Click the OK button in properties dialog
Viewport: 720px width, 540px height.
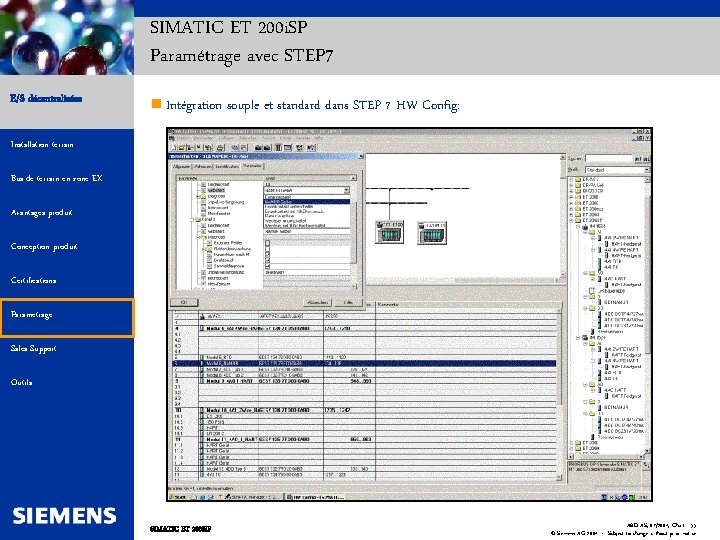point(184,302)
